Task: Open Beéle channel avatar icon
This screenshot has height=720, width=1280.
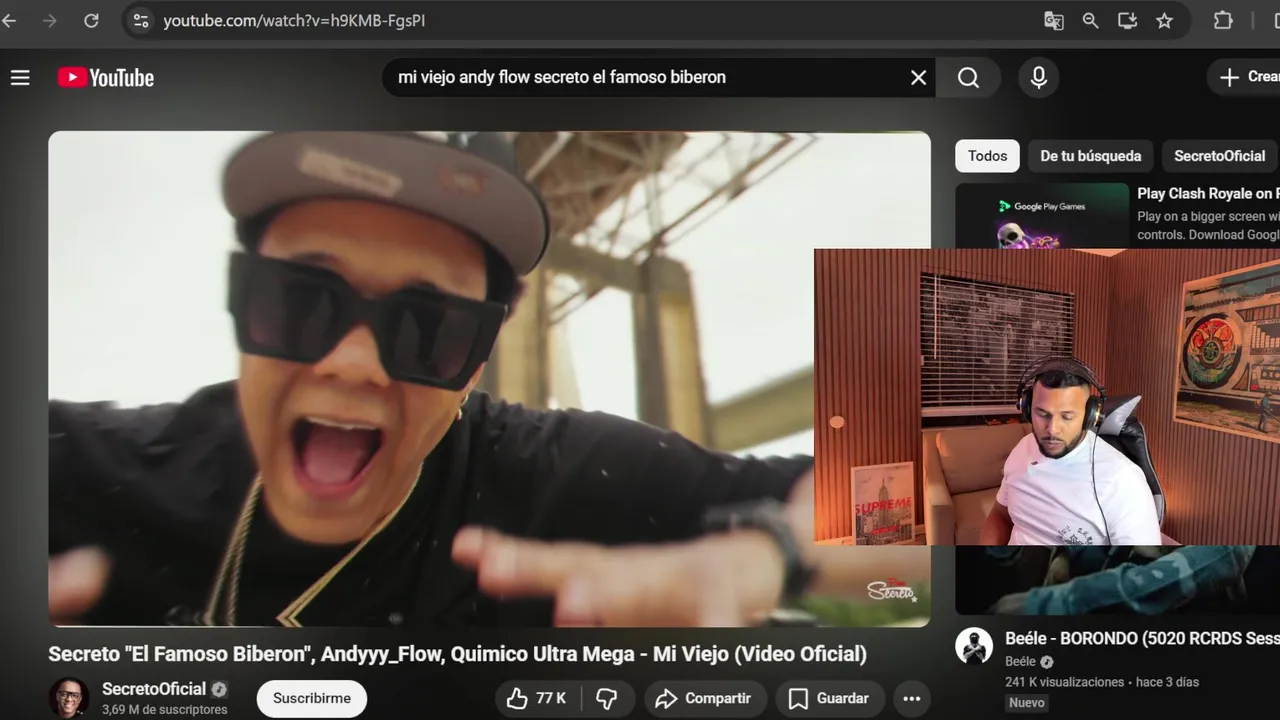Action: coord(974,646)
